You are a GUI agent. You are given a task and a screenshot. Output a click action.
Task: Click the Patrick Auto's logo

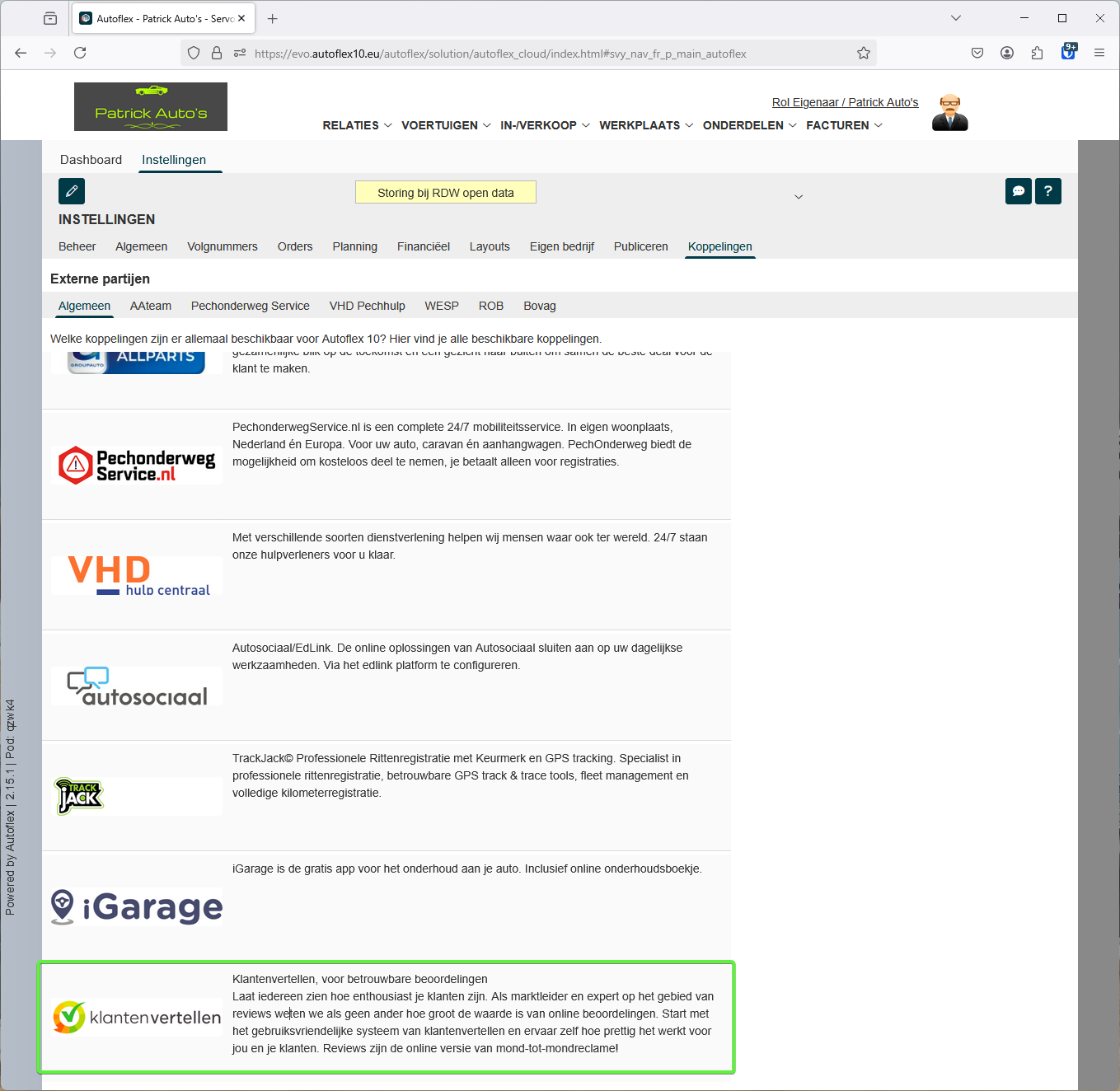[x=151, y=106]
